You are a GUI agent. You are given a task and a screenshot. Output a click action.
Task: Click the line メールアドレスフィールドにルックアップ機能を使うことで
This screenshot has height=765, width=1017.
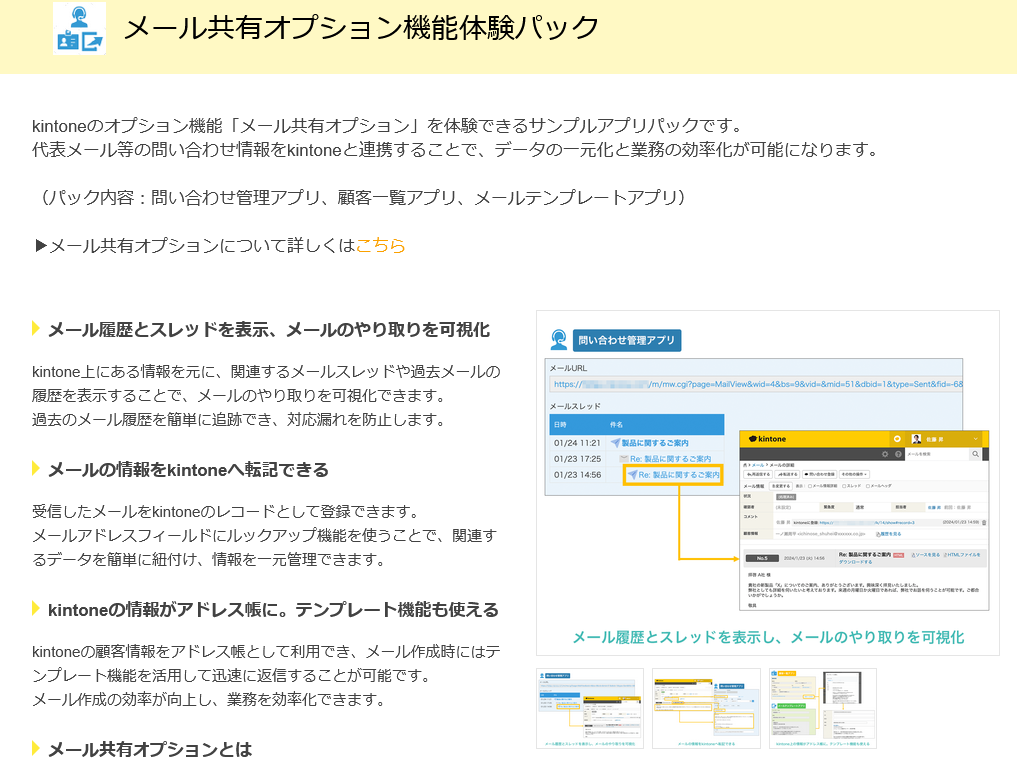click(265, 535)
